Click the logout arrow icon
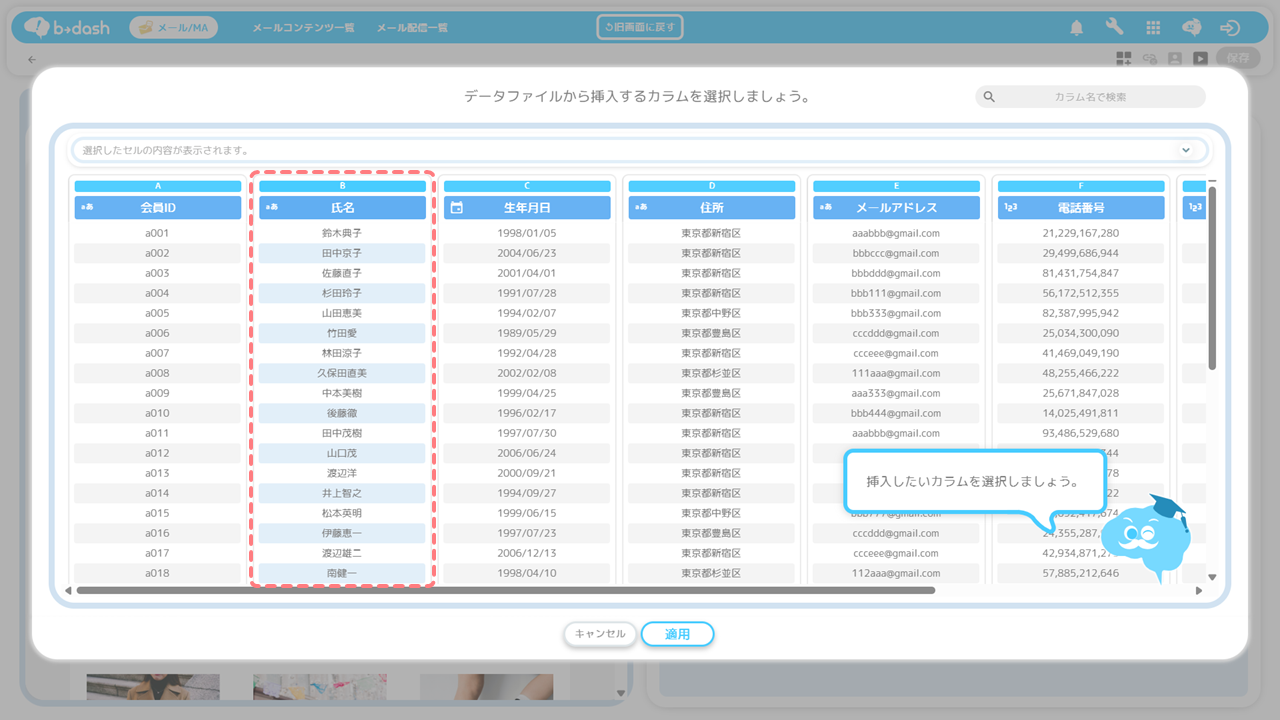 pyautogui.click(x=1230, y=28)
